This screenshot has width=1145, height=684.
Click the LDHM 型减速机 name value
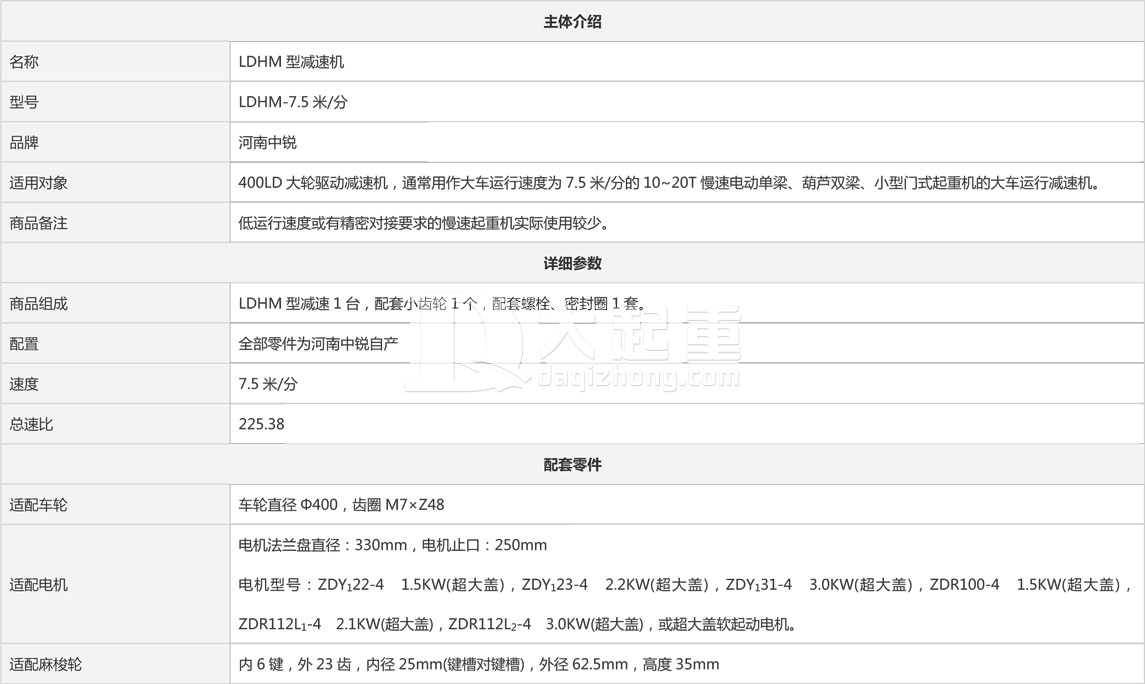[x=291, y=62]
